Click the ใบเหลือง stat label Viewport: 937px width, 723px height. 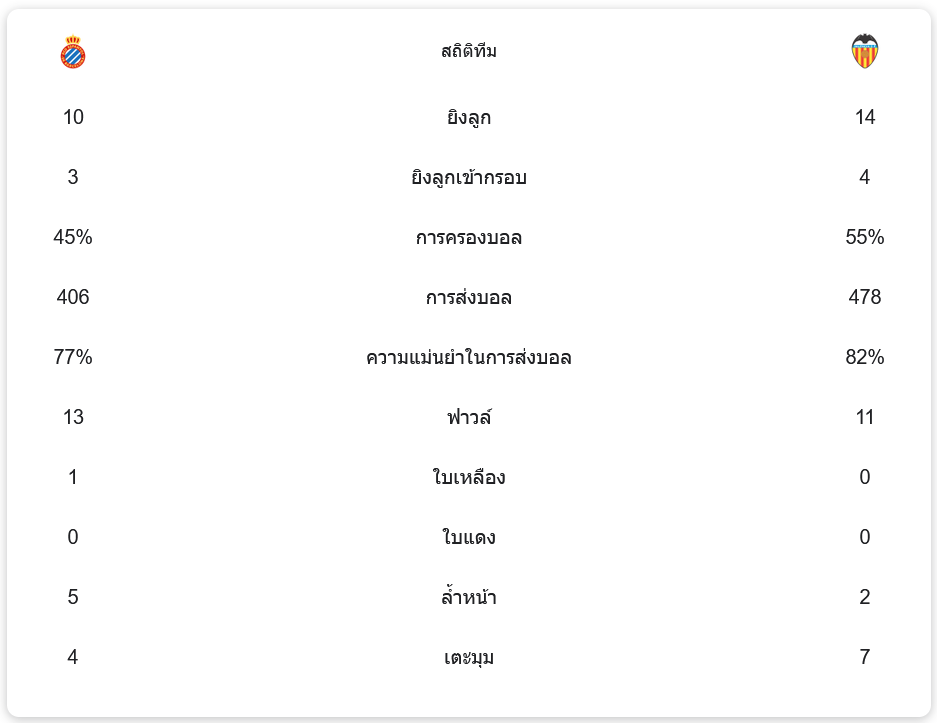click(468, 478)
